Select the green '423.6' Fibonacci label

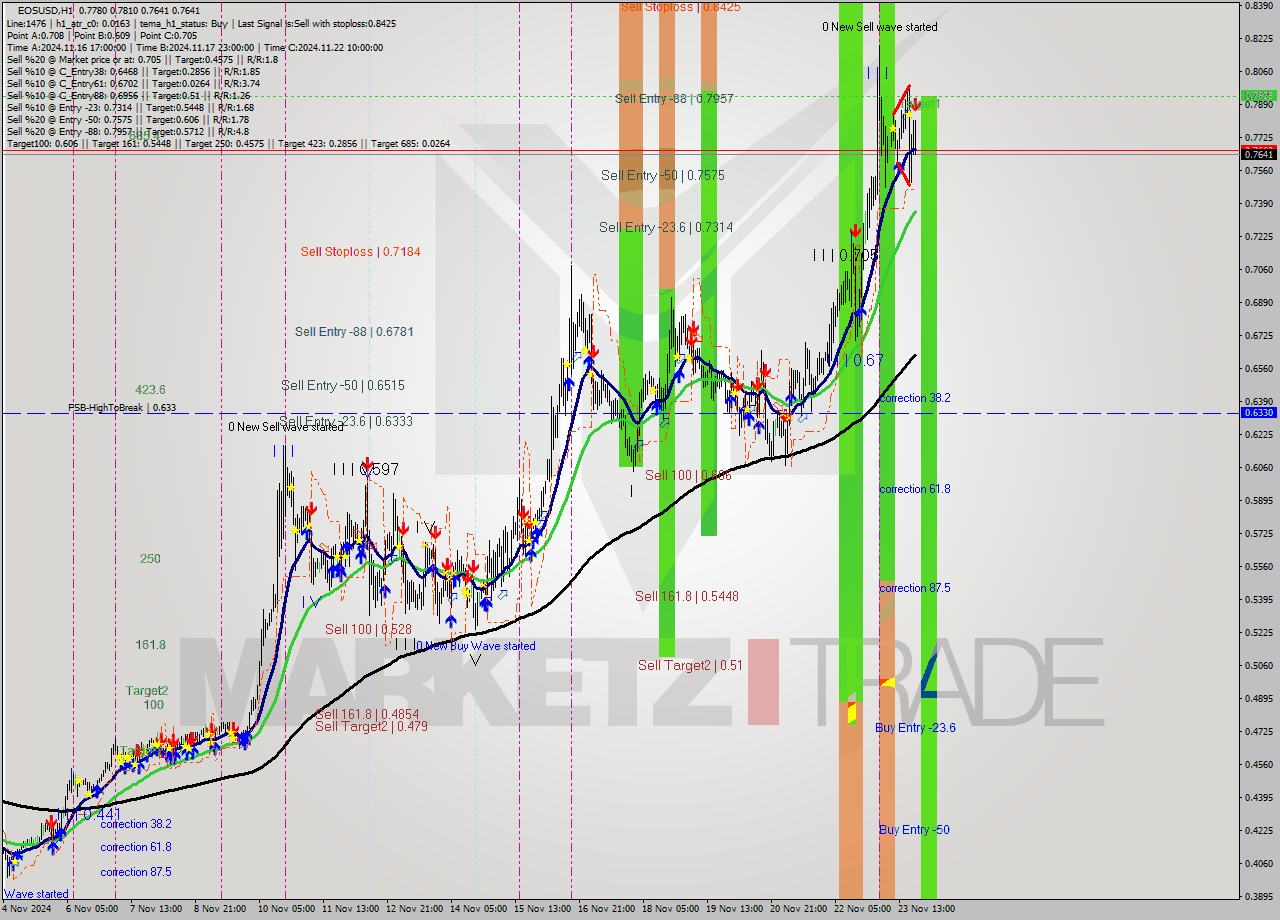coord(150,390)
